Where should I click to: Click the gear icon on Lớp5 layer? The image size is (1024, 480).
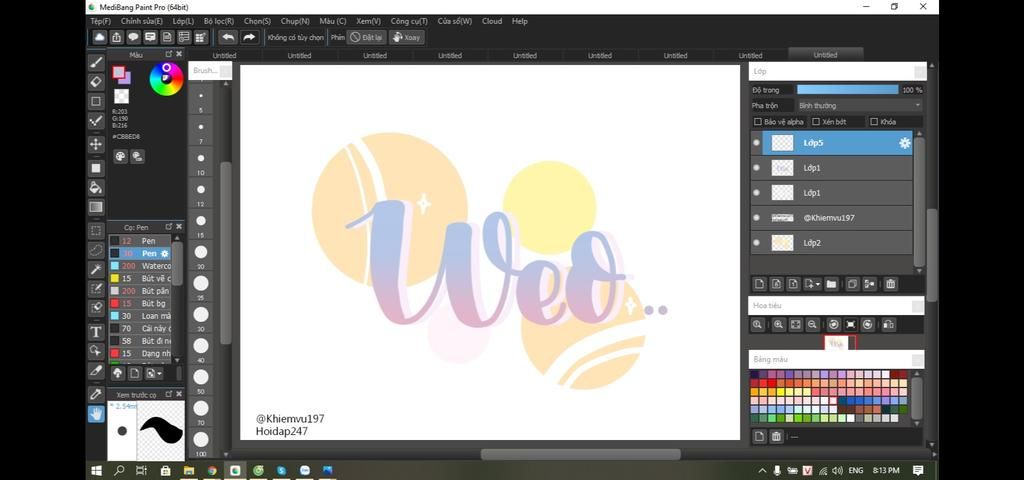[904, 143]
